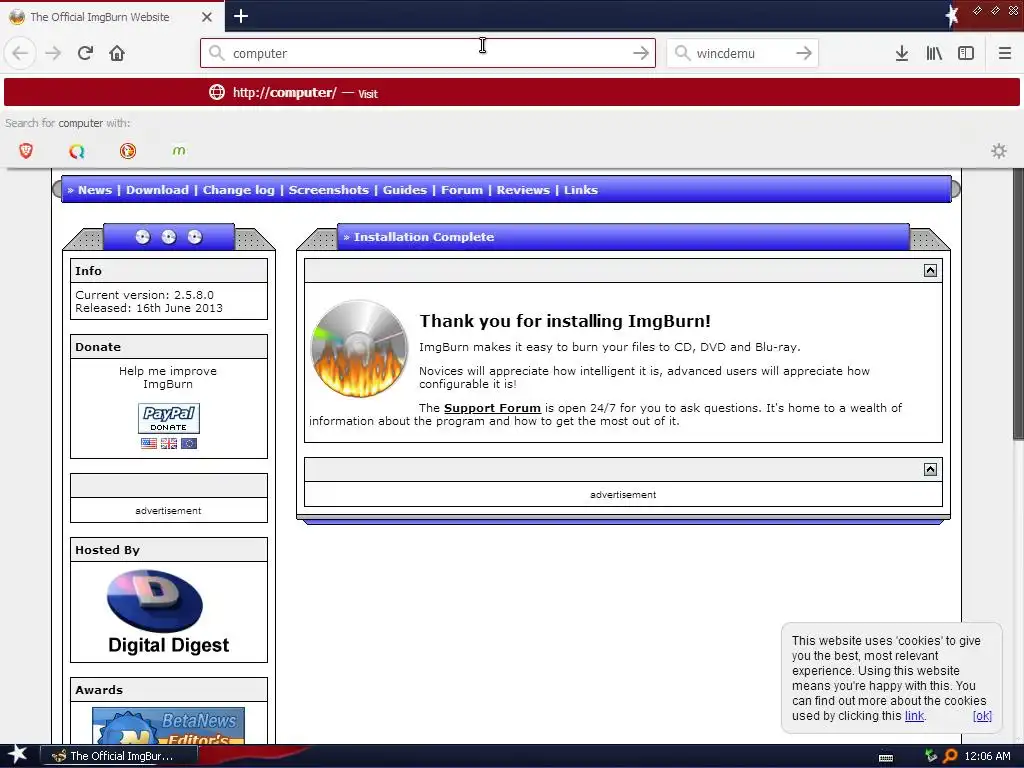
Task: Close The Official ImgBurn Website tab
Action: click(206, 17)
